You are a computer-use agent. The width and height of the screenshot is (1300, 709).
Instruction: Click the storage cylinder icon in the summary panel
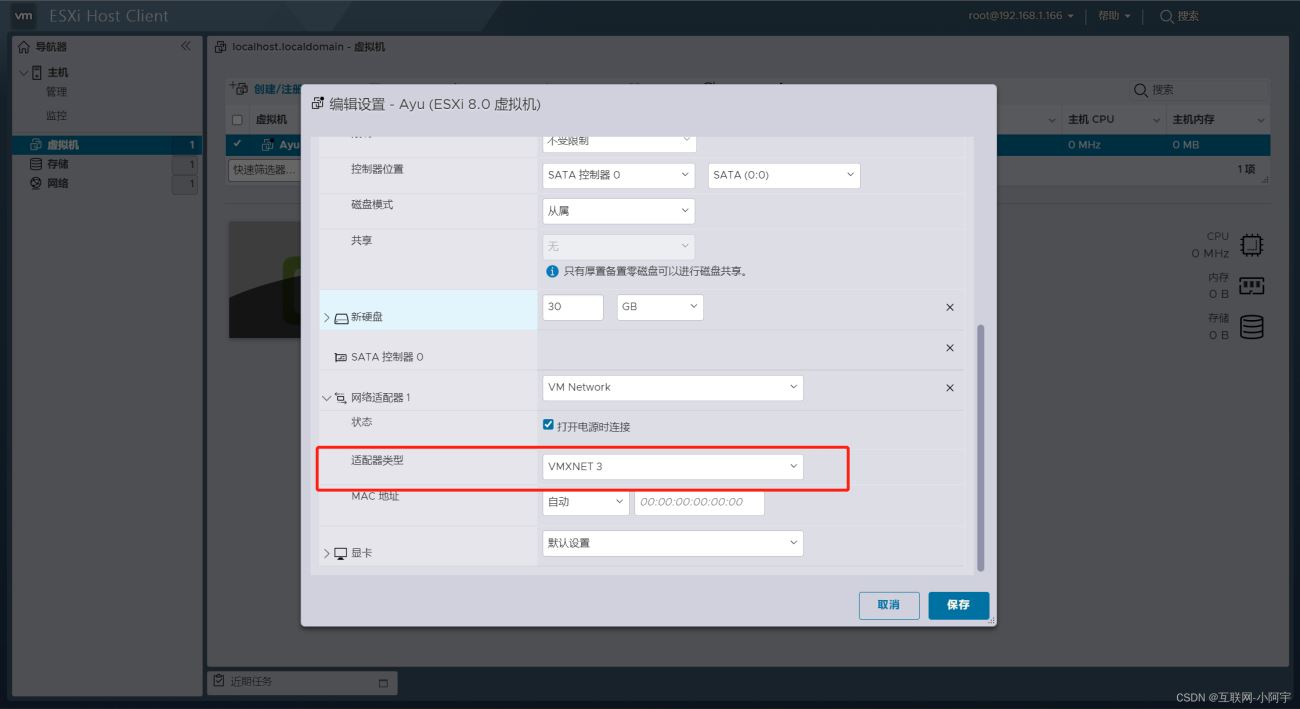(1251, 327)
